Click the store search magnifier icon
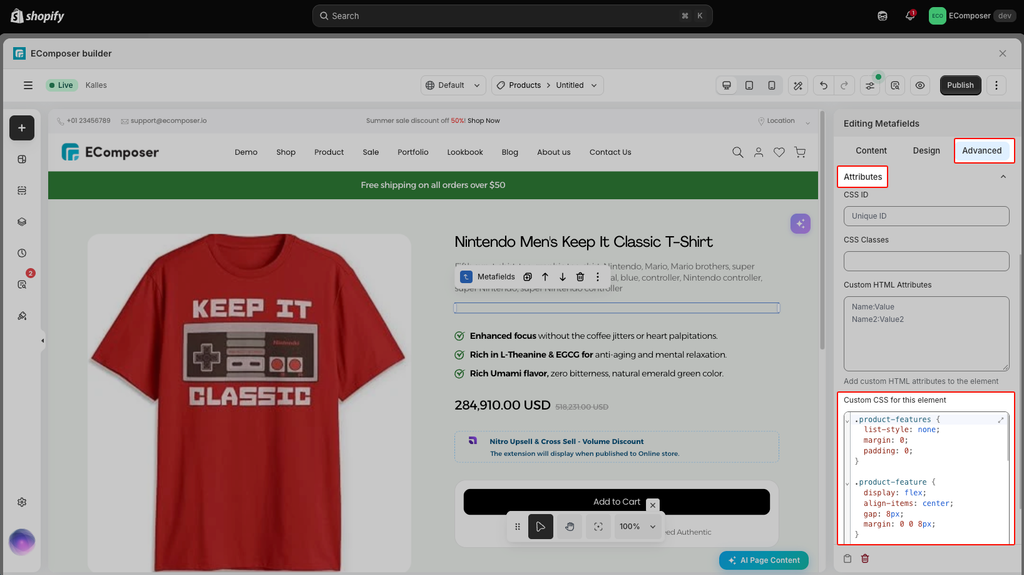The height and width of the screenshot is (575, 1024). click(x=737, y=152)
